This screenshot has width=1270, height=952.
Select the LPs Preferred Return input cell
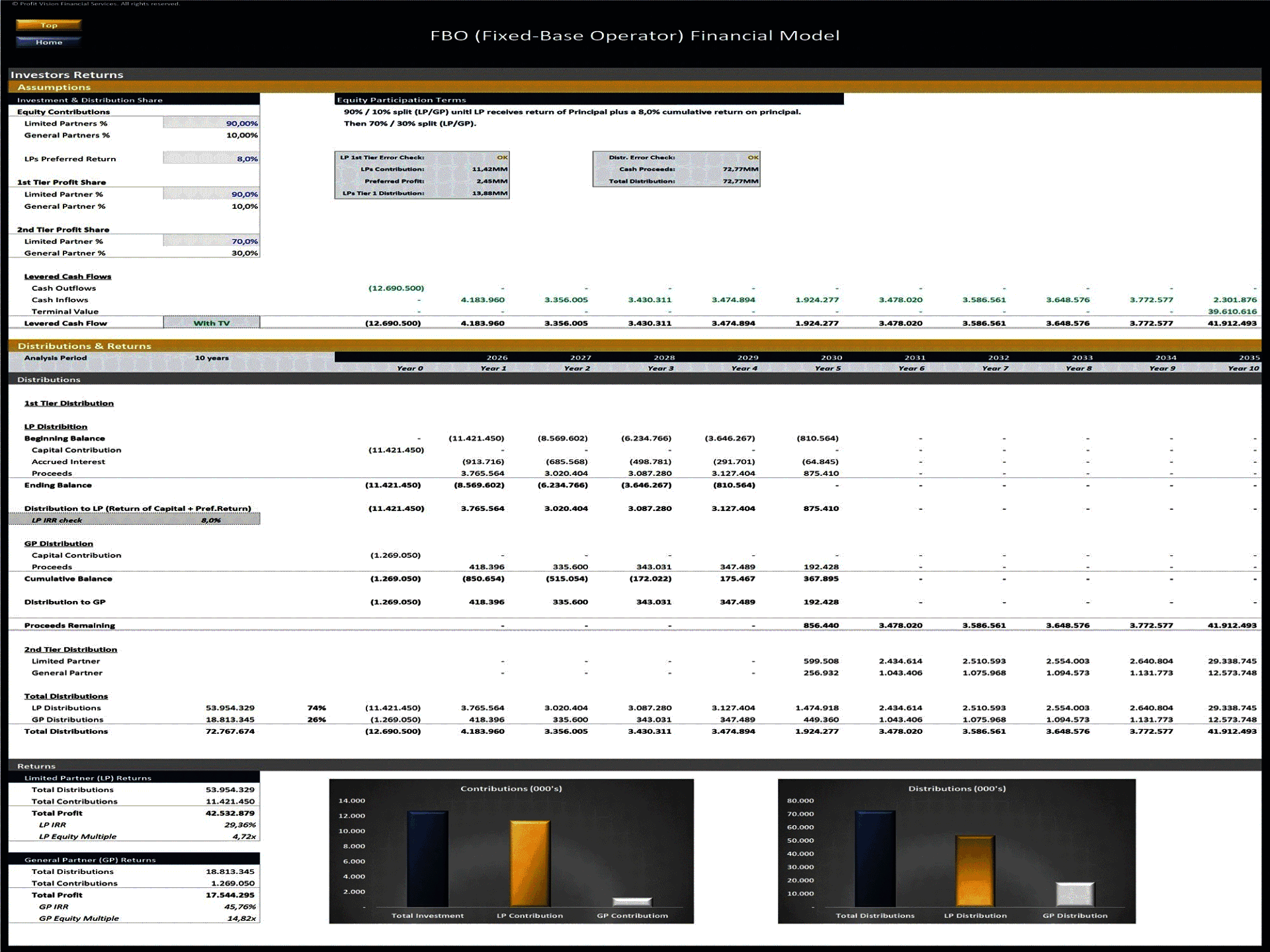point(211,159)
